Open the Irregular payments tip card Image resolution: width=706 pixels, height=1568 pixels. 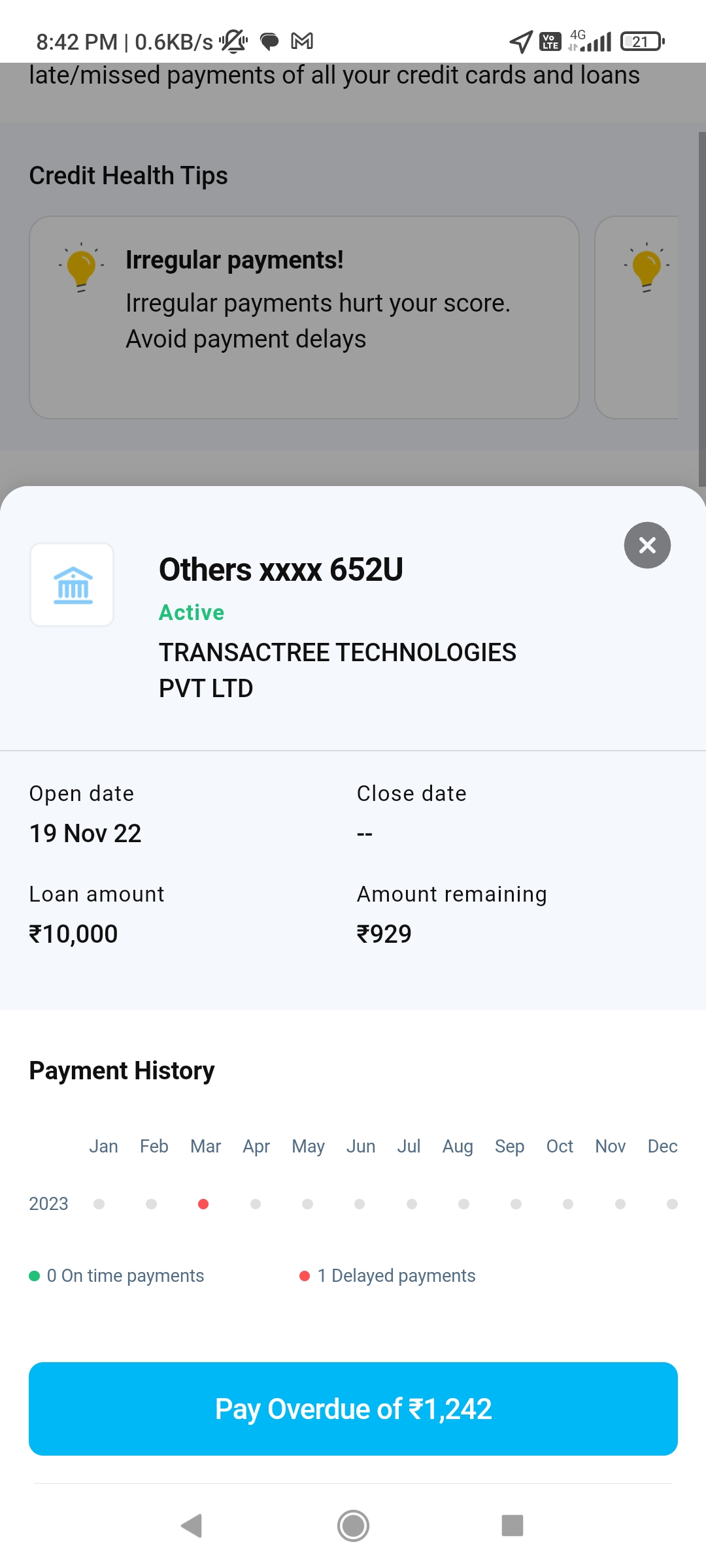(304, 318)
